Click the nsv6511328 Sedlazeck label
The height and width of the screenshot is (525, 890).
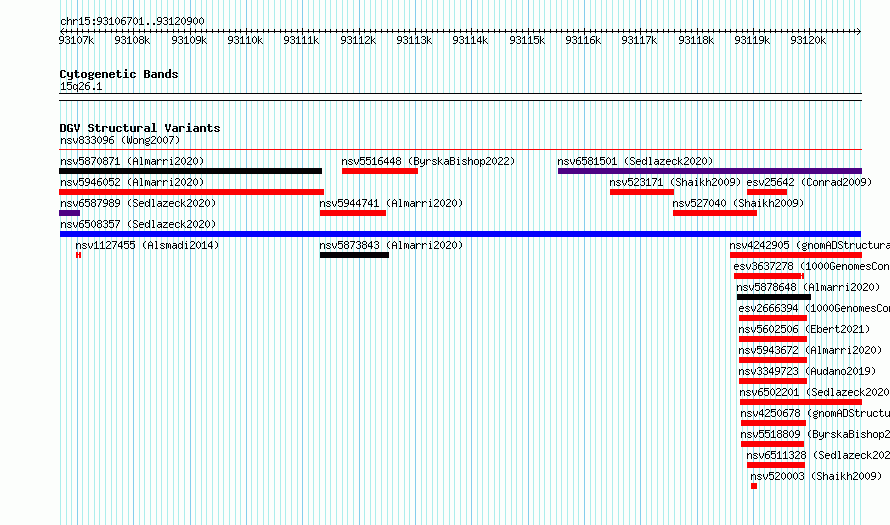point(818,455)
